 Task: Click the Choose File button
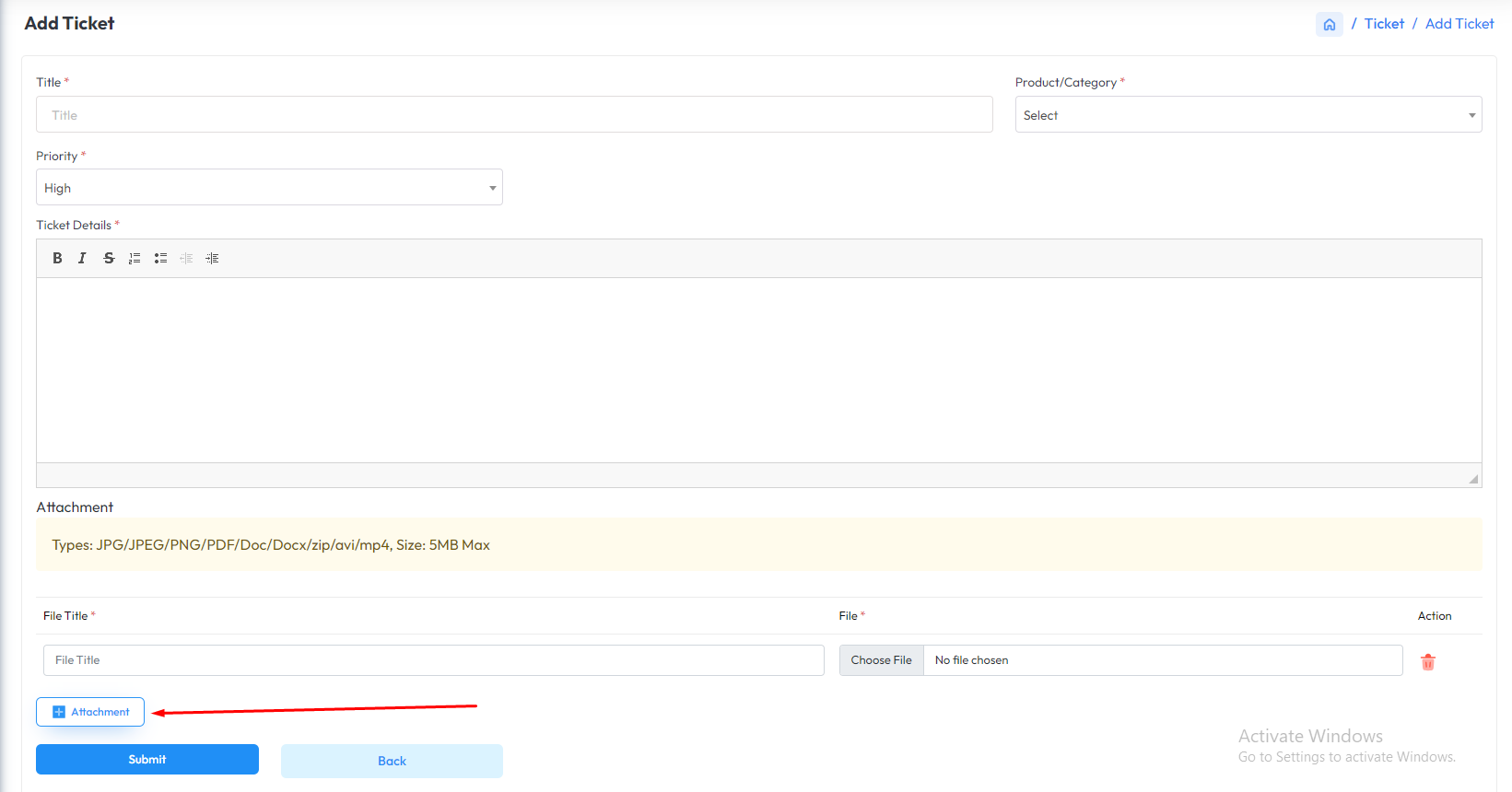point(881,660)
